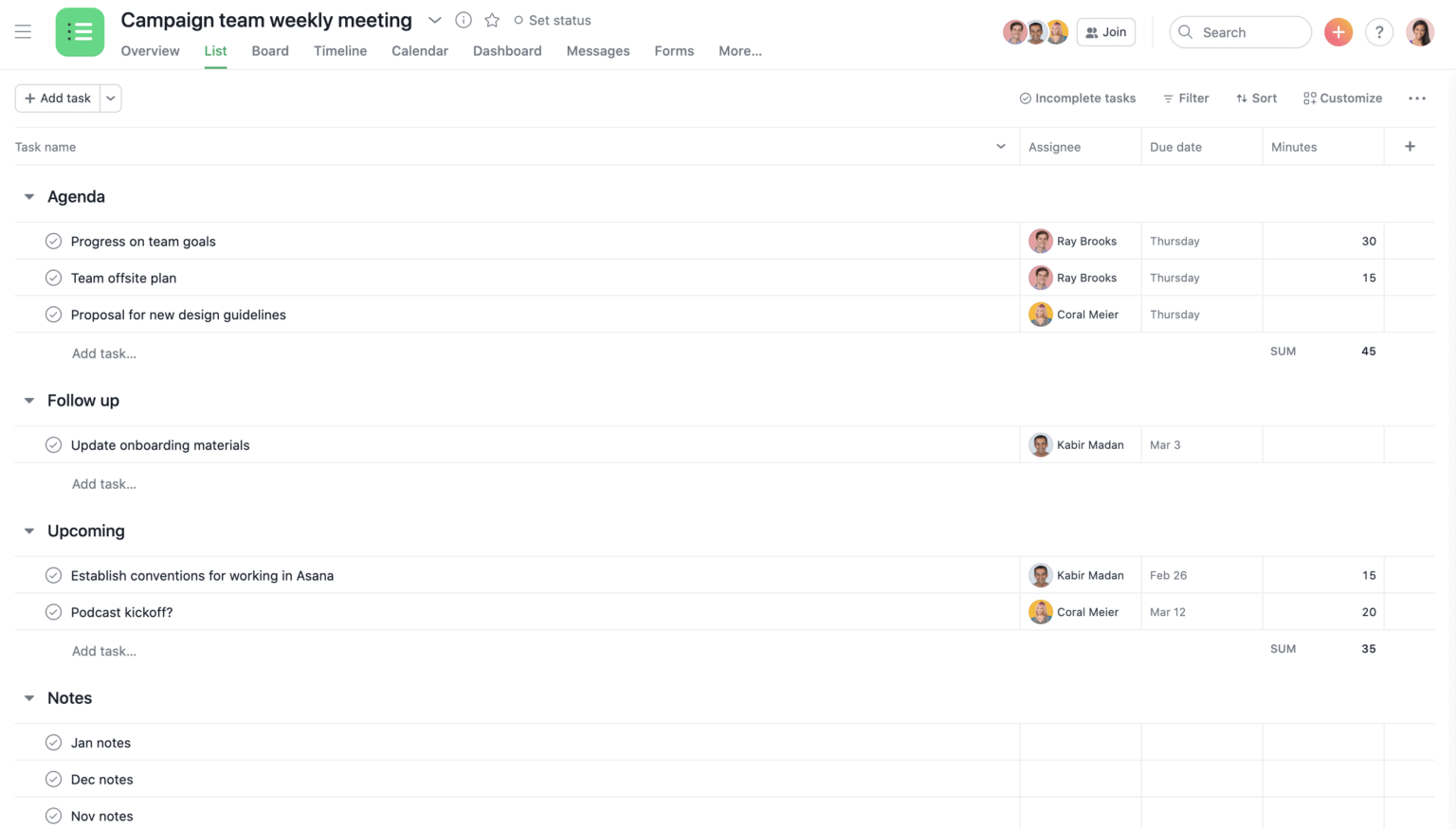Click the Search field
Image resolution: width=1456 pixels, height=829 pixels.
(1240, 32)
